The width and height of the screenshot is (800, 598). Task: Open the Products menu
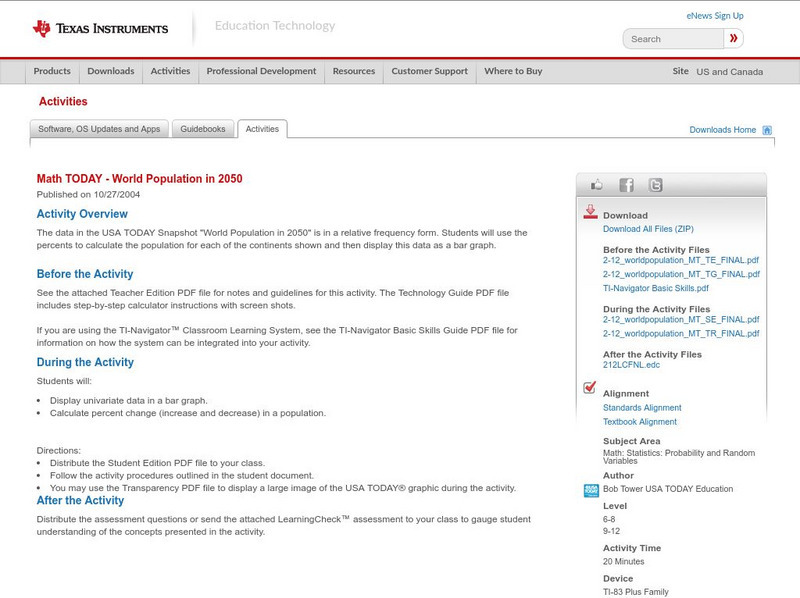pos(52,71)
